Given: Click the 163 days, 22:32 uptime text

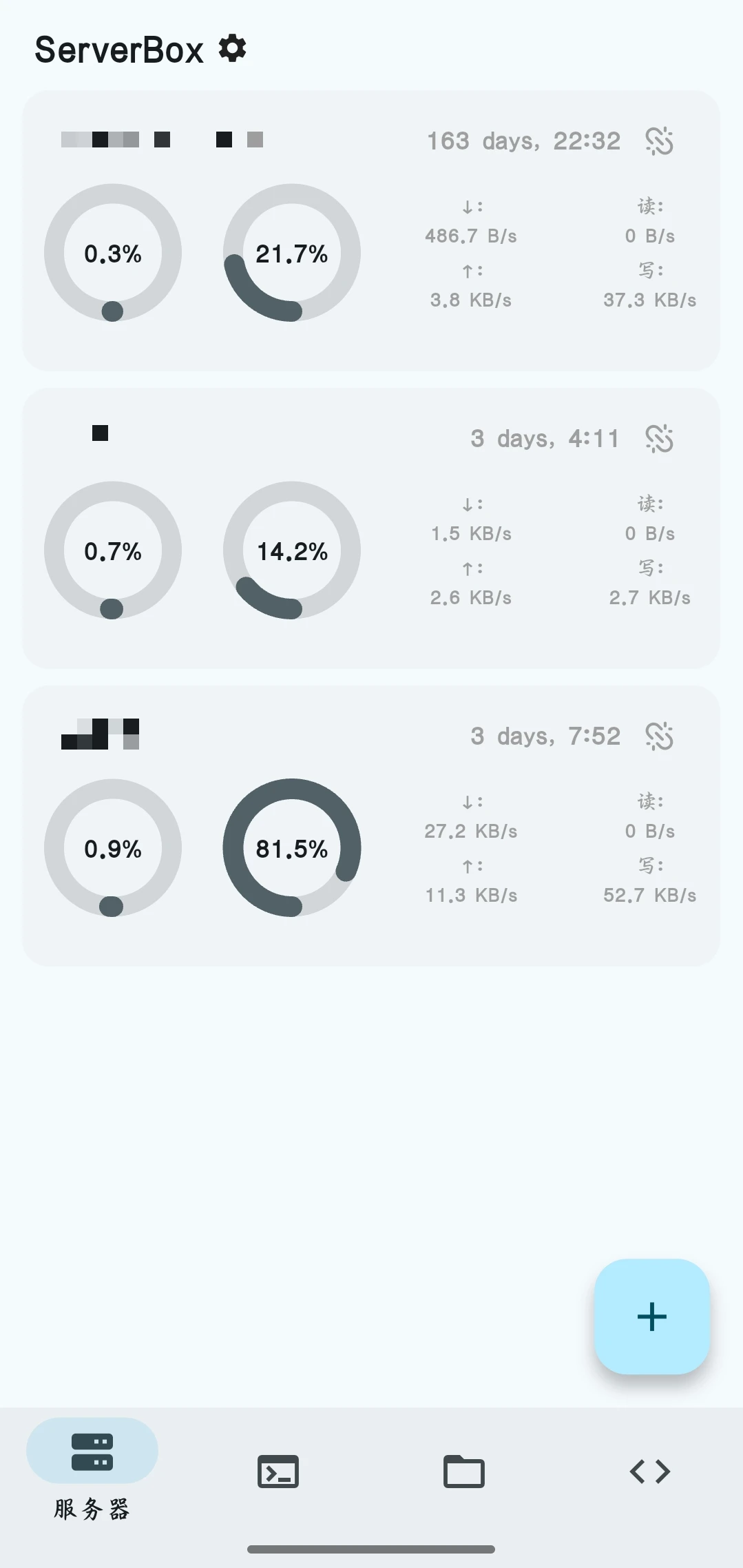Looking at the screenshot, I should tap(523, 141).
